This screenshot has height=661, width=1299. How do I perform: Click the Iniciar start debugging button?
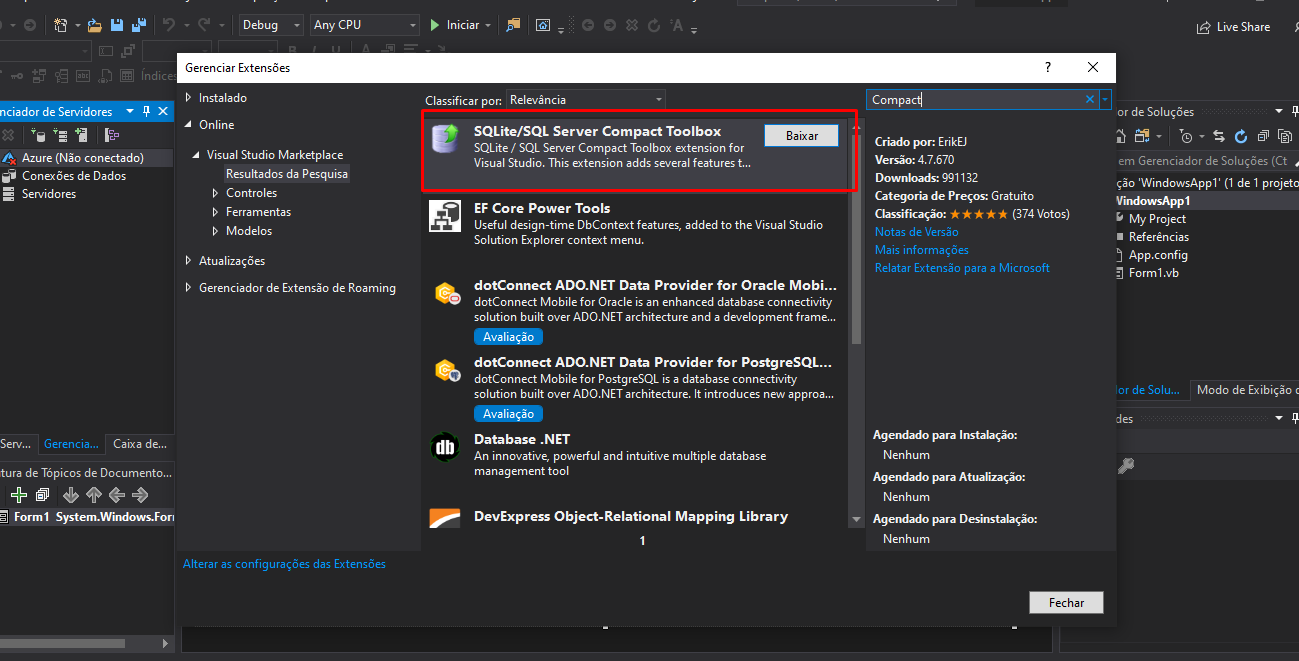click(455, 25)
